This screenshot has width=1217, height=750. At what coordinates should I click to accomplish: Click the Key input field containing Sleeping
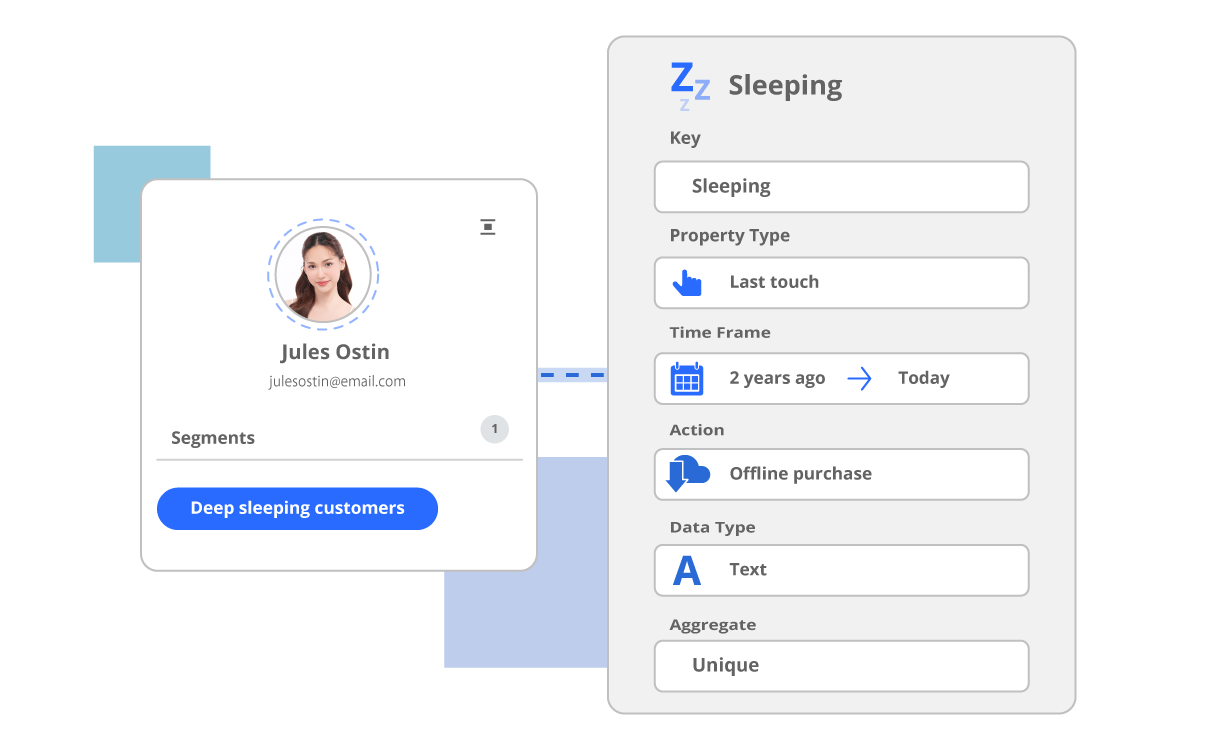(841, 187)
